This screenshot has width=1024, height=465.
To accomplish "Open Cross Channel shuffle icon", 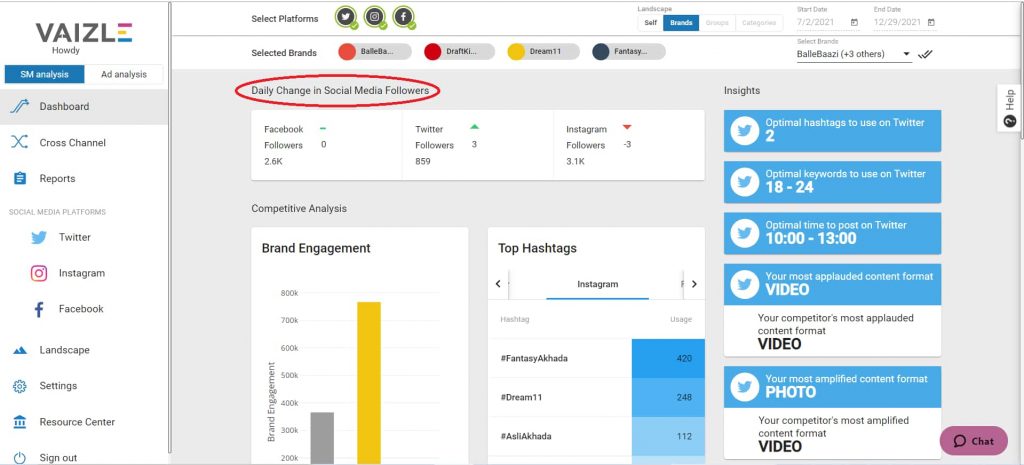I will tap(20, 142).
